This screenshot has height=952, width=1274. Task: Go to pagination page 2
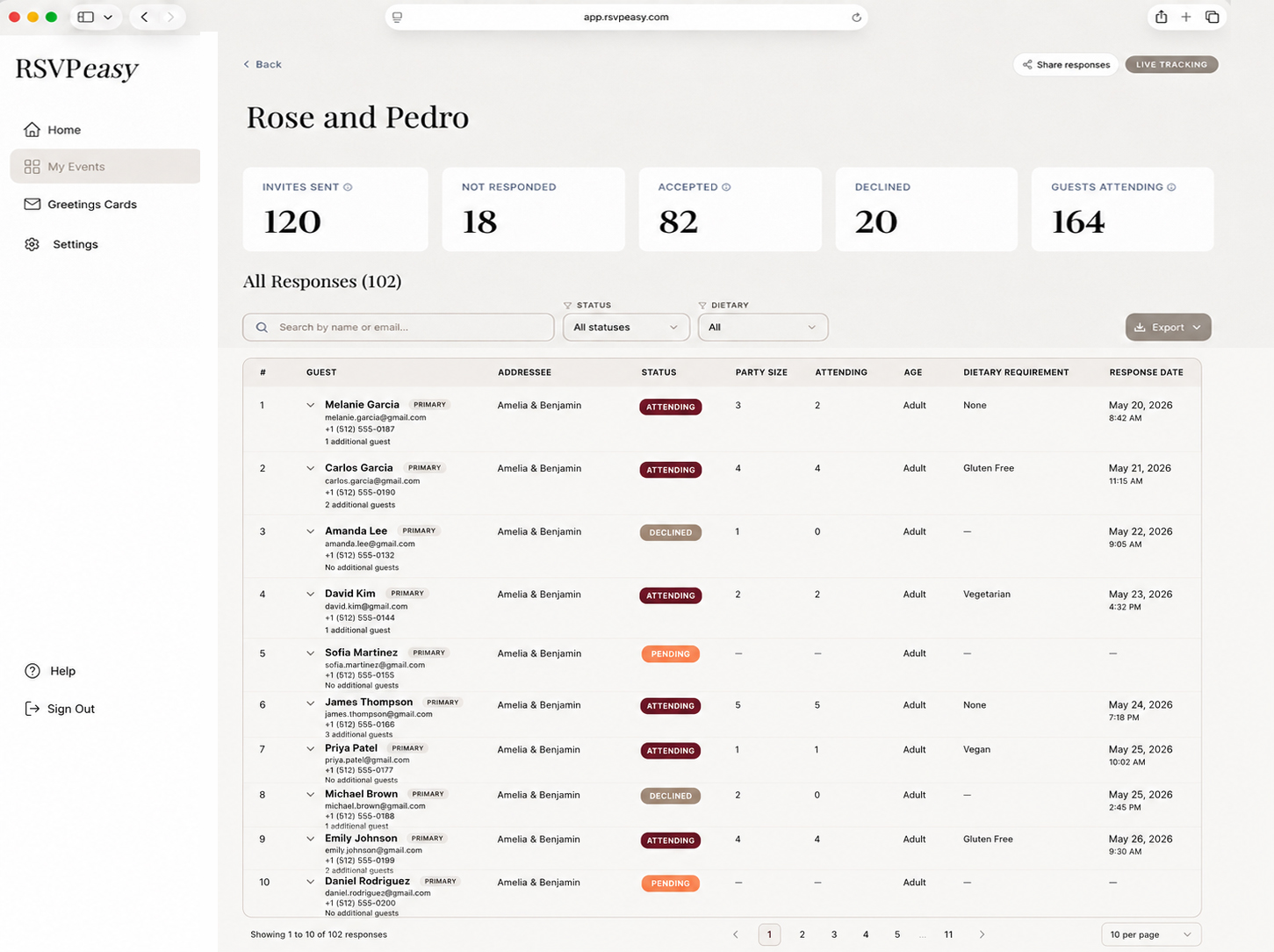pyautogui.click(x=802, y=934)
